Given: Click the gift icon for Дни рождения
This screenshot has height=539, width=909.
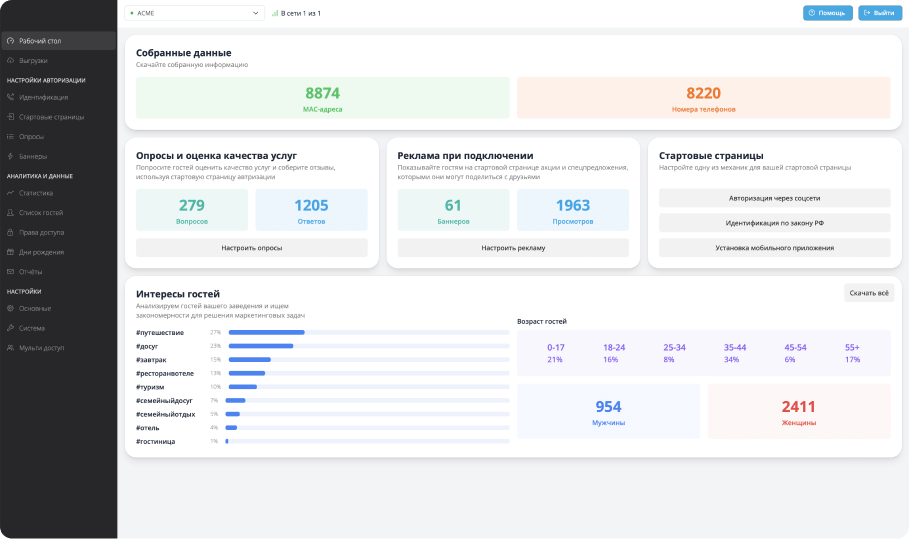Looking at the screenshot, I should click(10, 252).
